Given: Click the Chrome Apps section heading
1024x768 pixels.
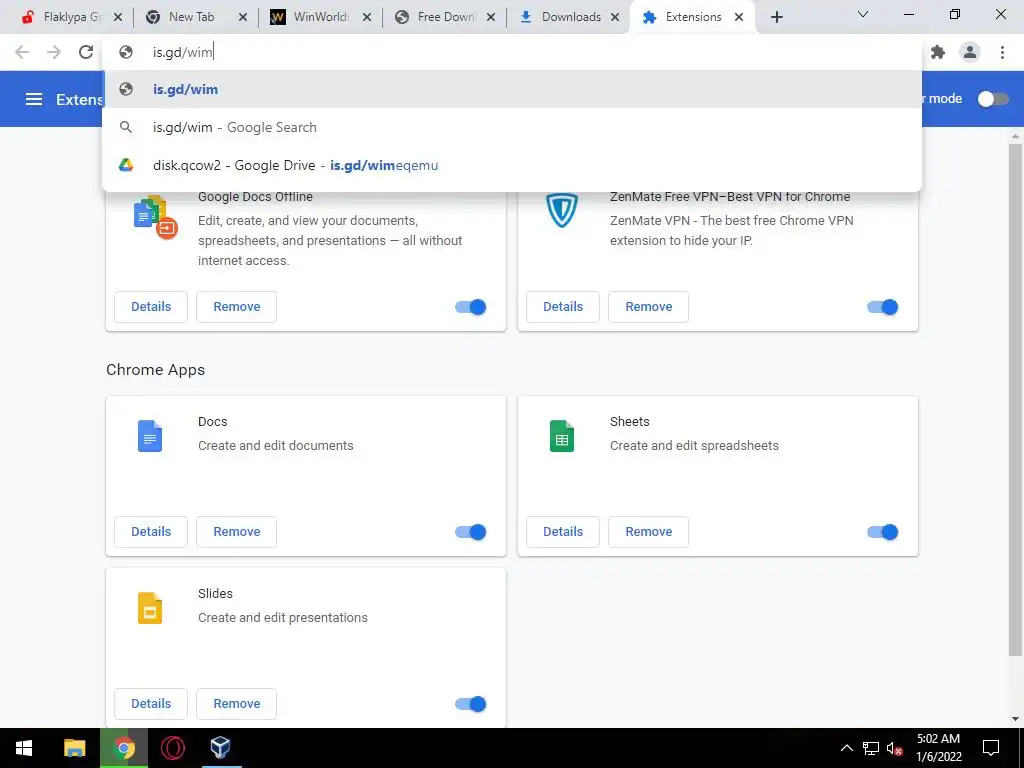Looking at the screenshot, I should 155,370.
